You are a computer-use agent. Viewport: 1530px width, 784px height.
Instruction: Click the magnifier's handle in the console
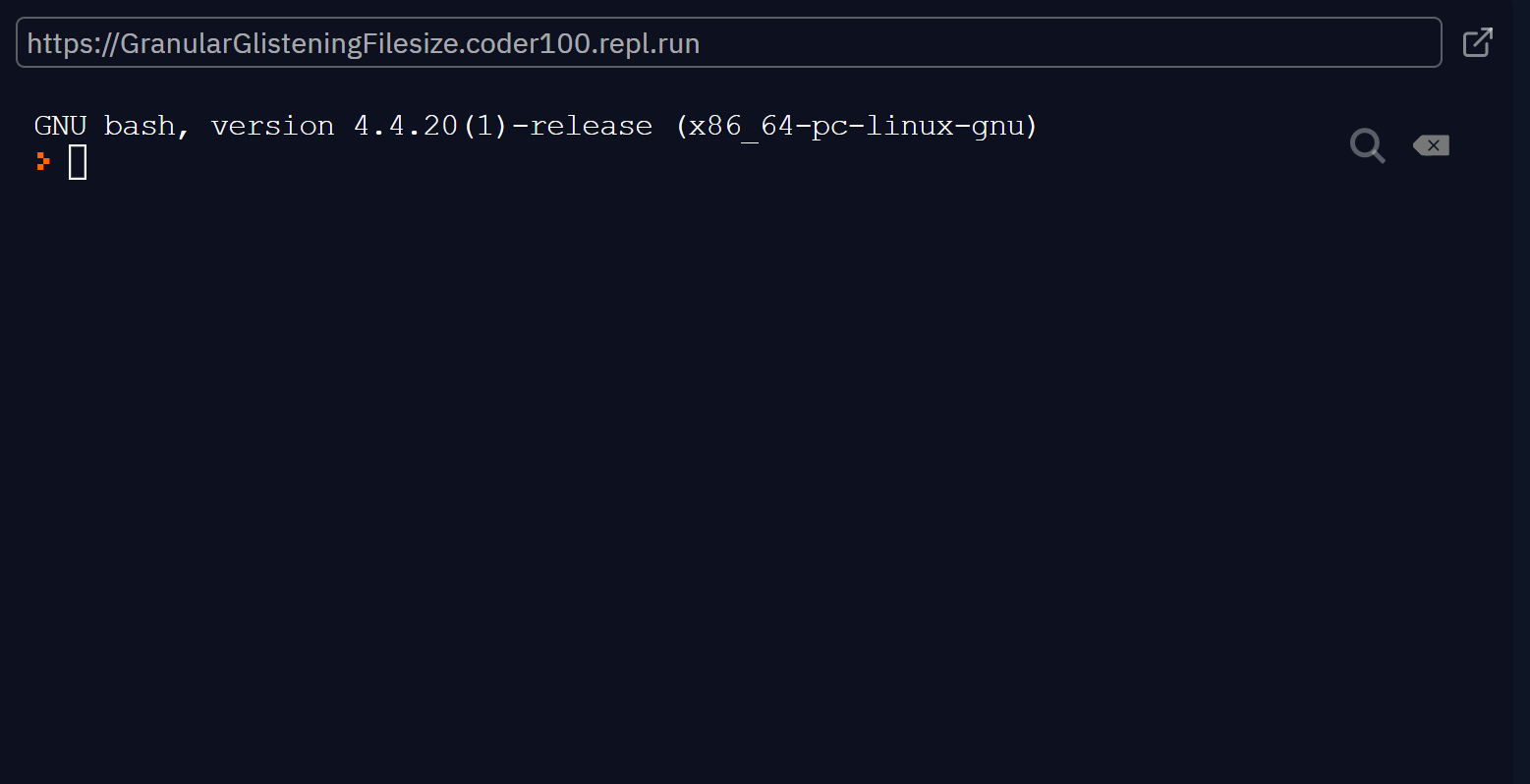1379,156
